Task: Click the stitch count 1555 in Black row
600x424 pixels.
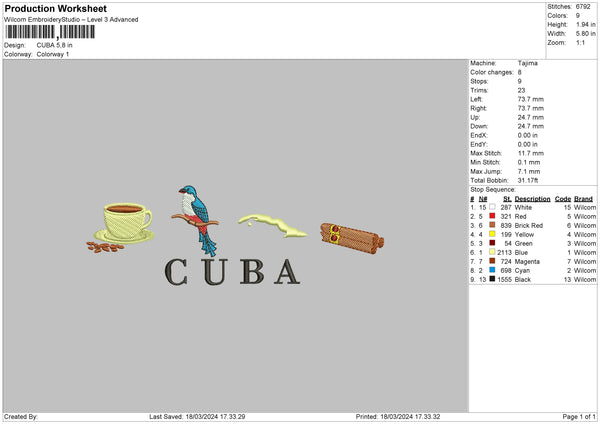Action: (504, 280)
